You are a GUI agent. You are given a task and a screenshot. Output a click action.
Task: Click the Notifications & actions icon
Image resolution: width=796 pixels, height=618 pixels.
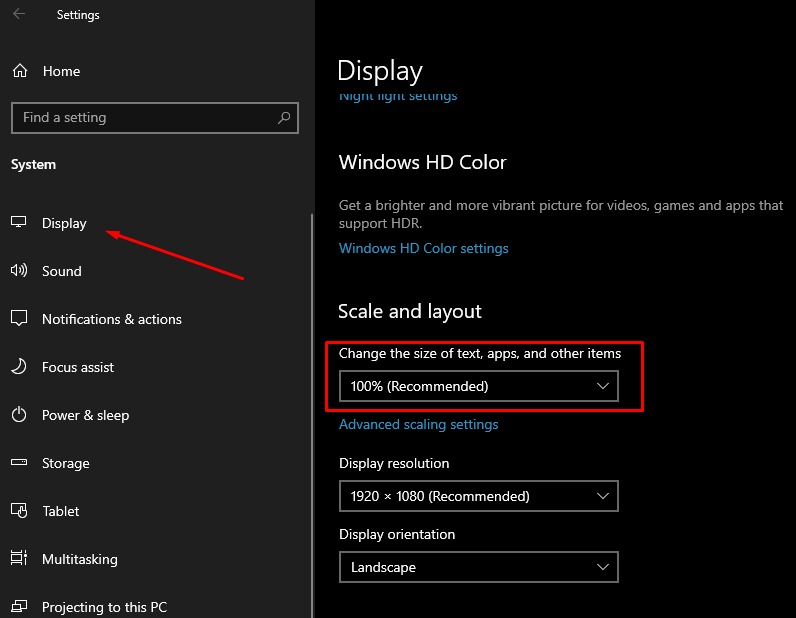[19, 318]
